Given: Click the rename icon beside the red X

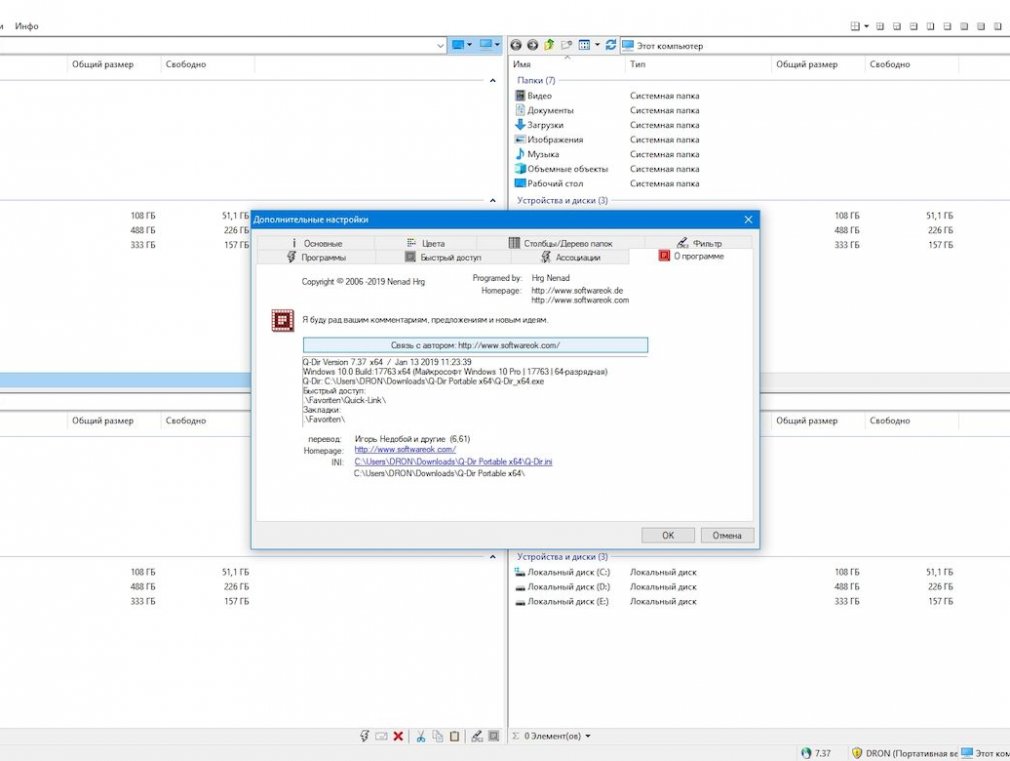Looking at the screenshot, I should (381, 736).
